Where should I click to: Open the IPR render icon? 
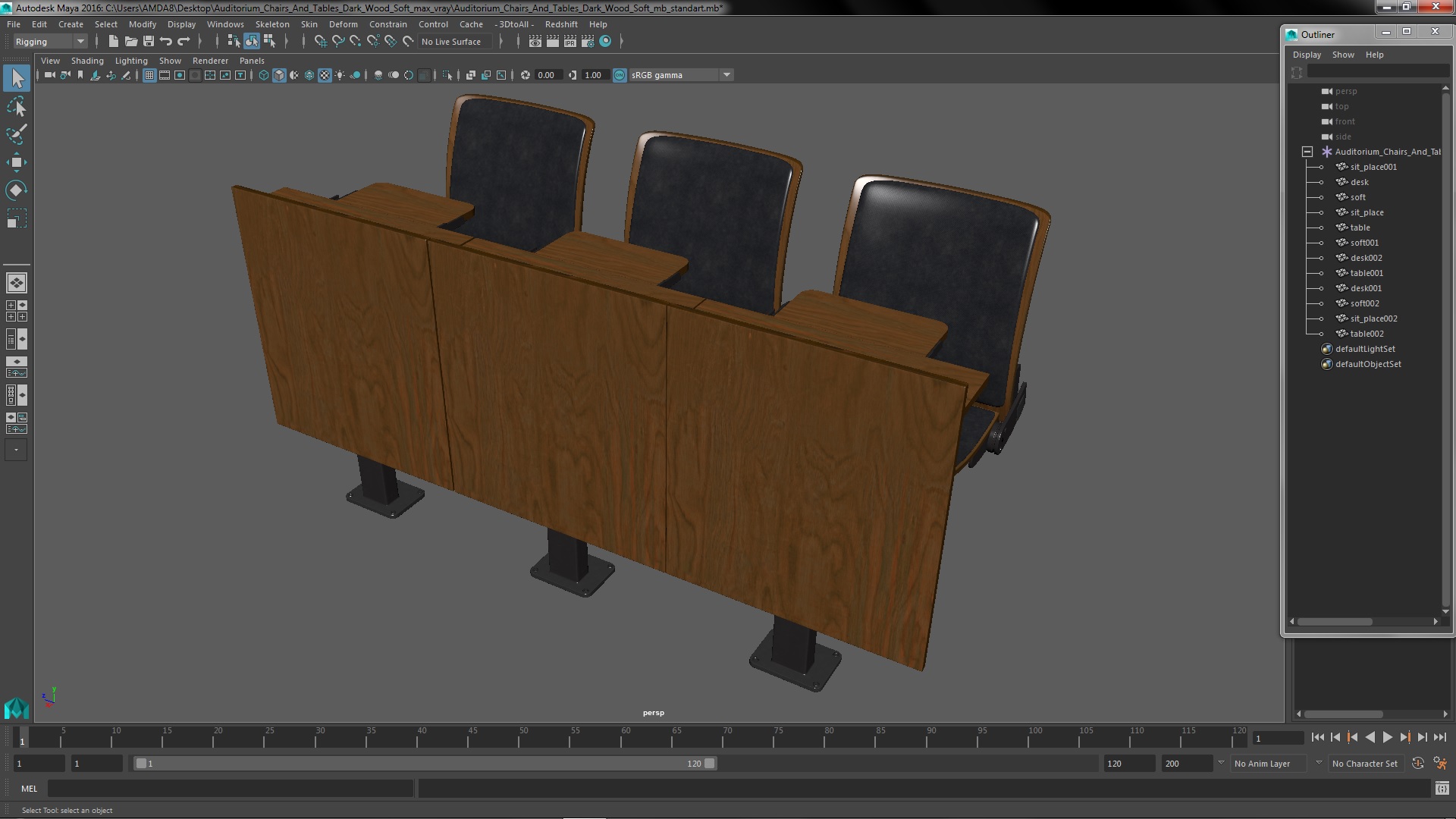(570, 42)
